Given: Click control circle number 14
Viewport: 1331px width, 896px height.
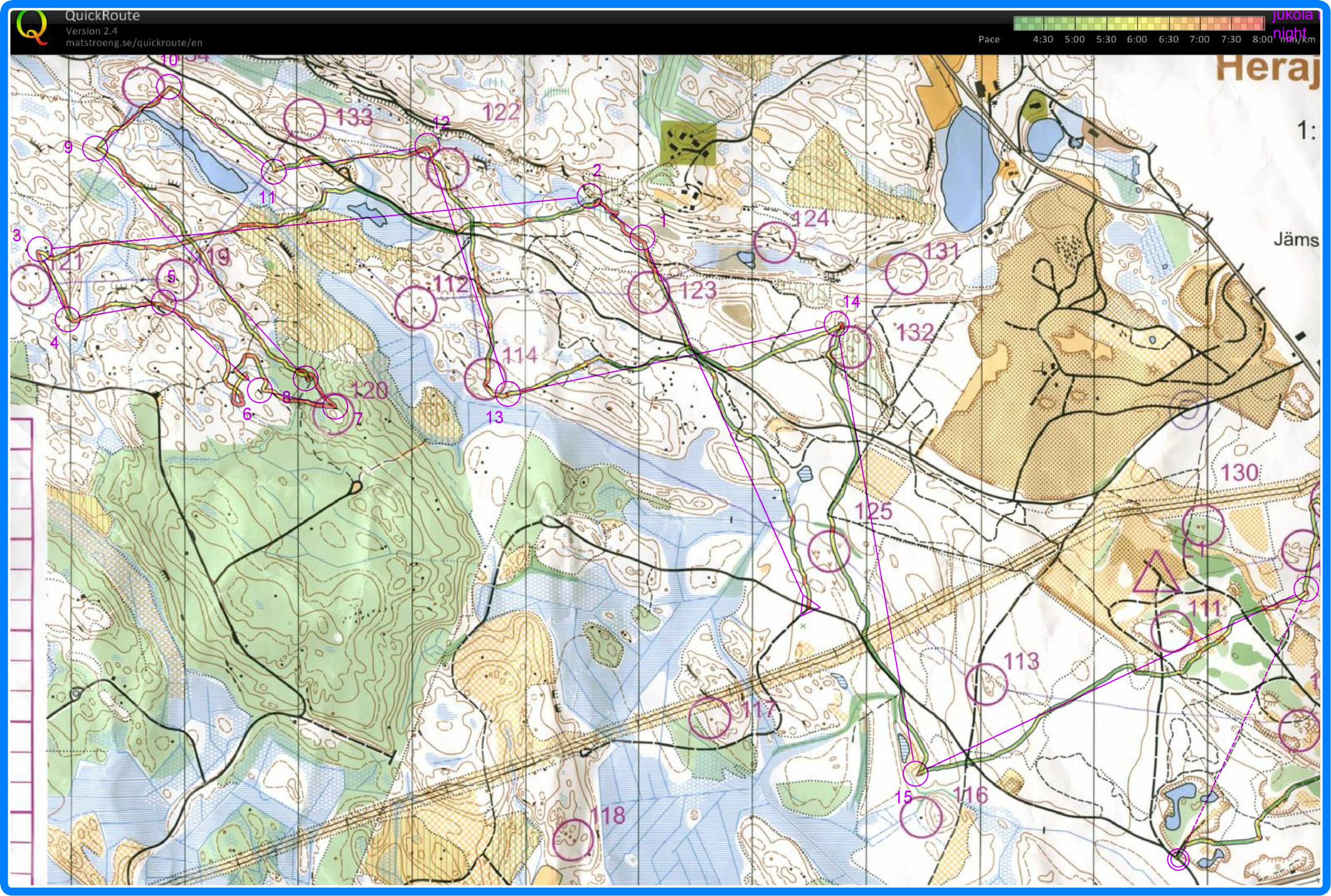Looking at the screenshot, I should (837, 324).
